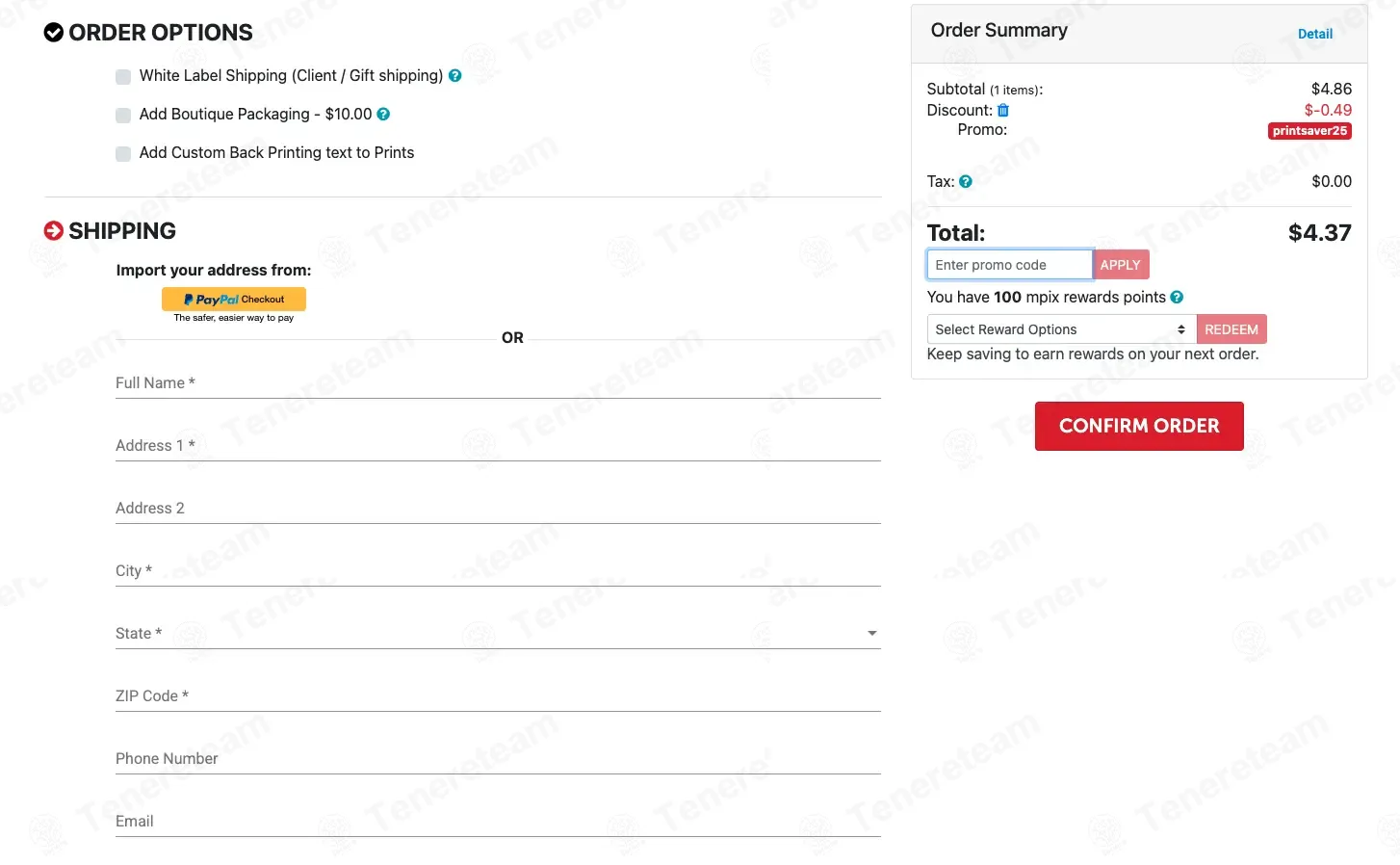The height and width of the screenshot is (865, 1400).
Task: Toggle Add Custom Back Printing checkbox
Action: click(123, 154)
